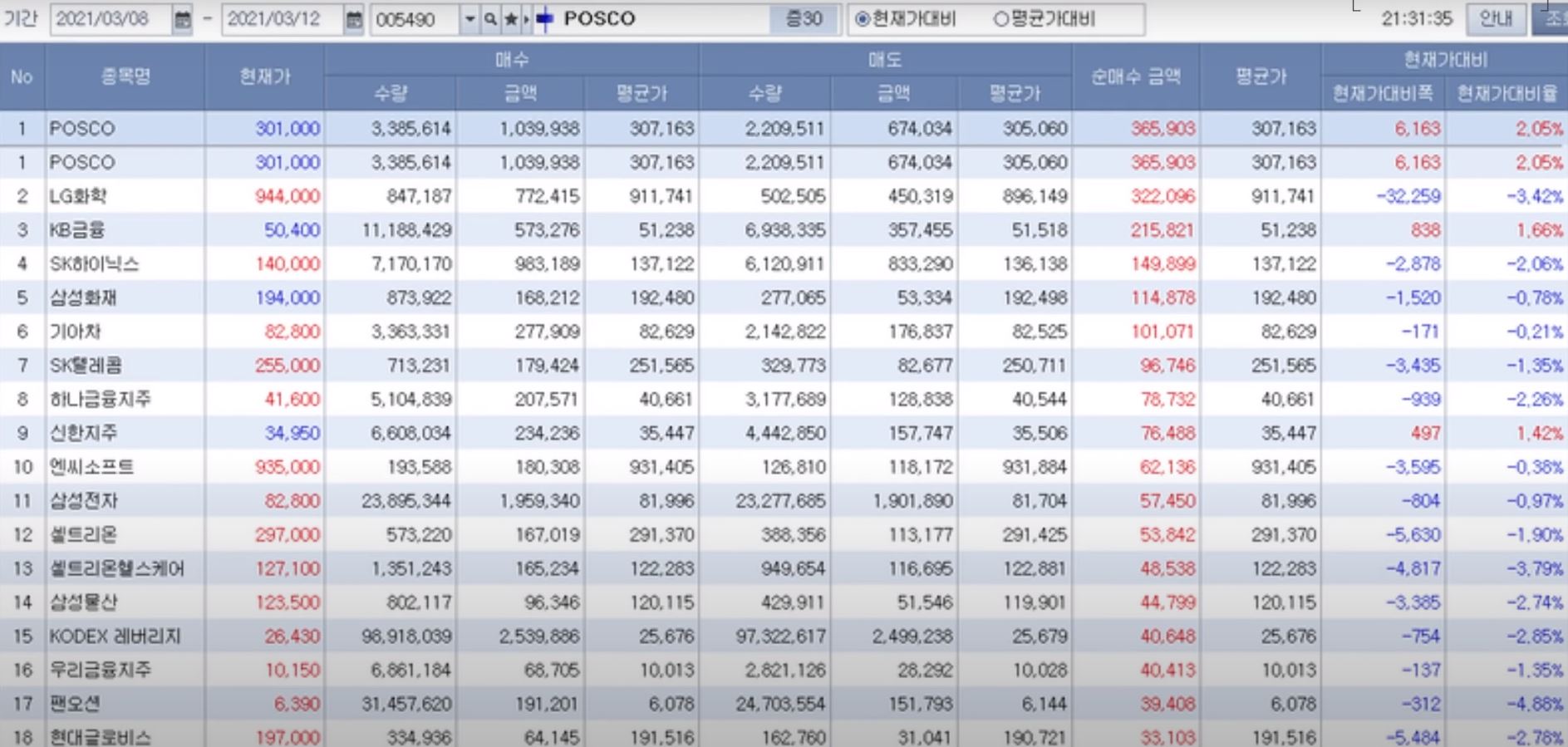Sort by the No column header
Viewport: 1568px width, 747px height.
coord(22,76)
